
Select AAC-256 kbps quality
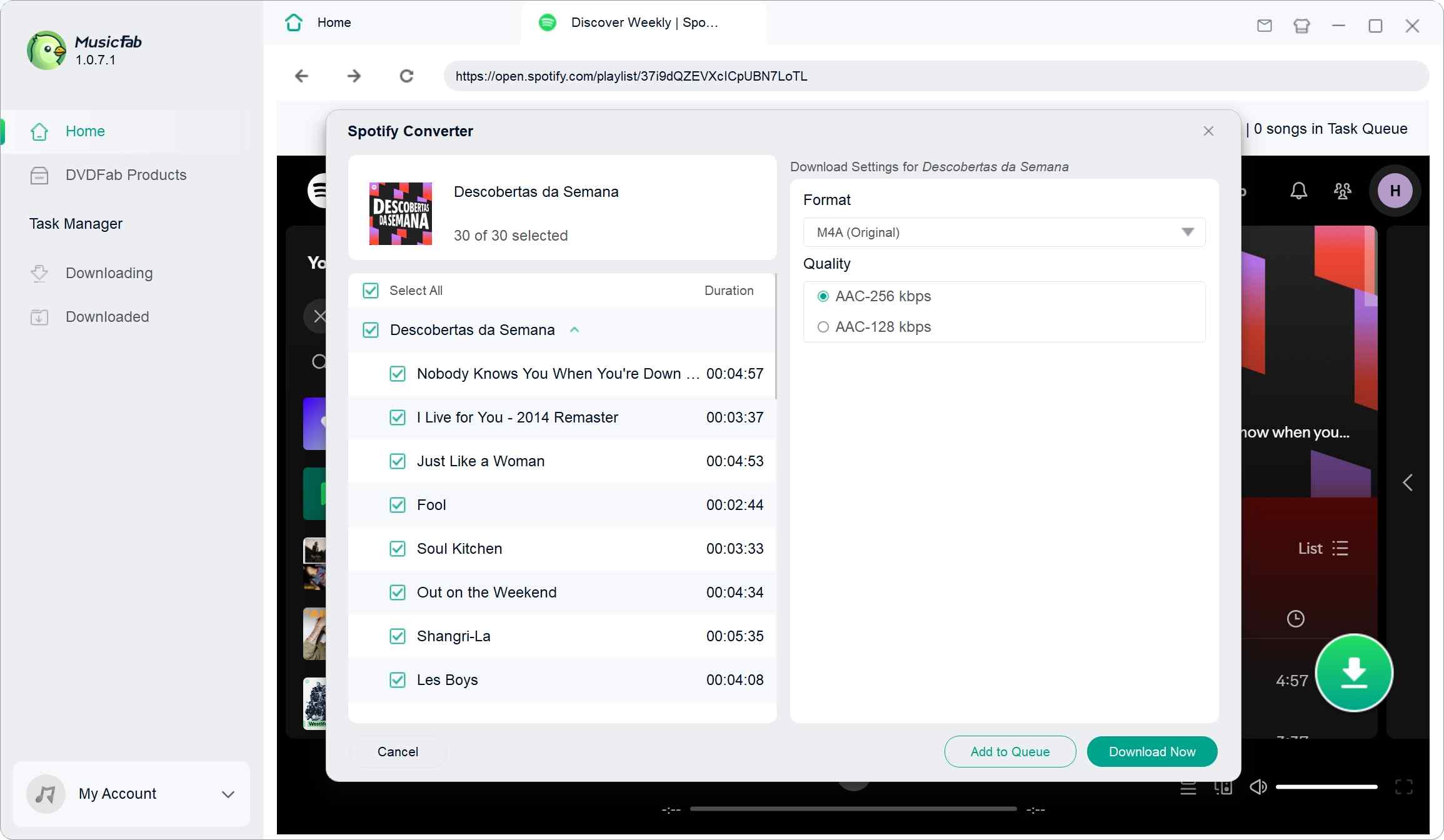[823, 296]
